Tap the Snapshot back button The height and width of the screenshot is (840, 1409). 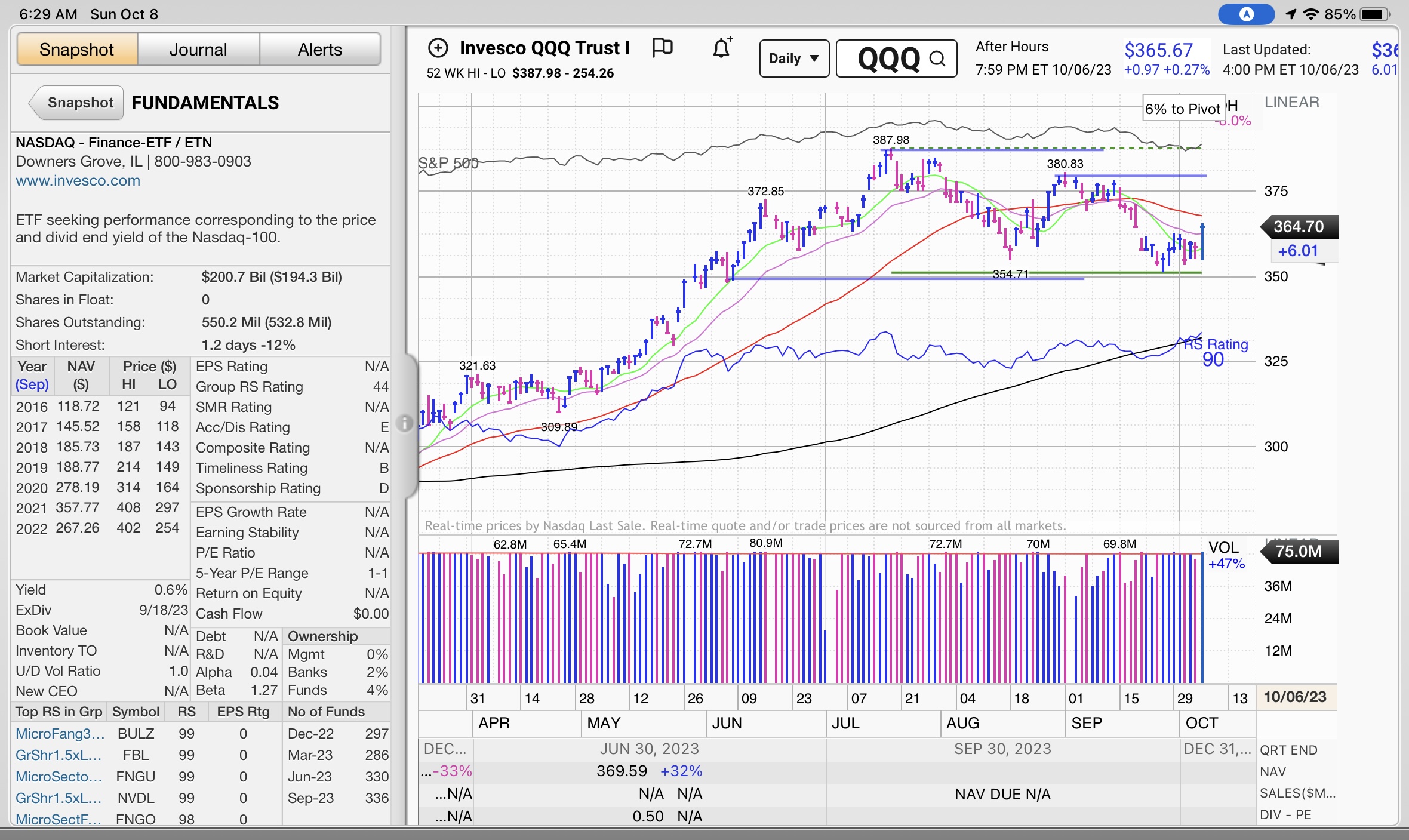click(76, 103)
